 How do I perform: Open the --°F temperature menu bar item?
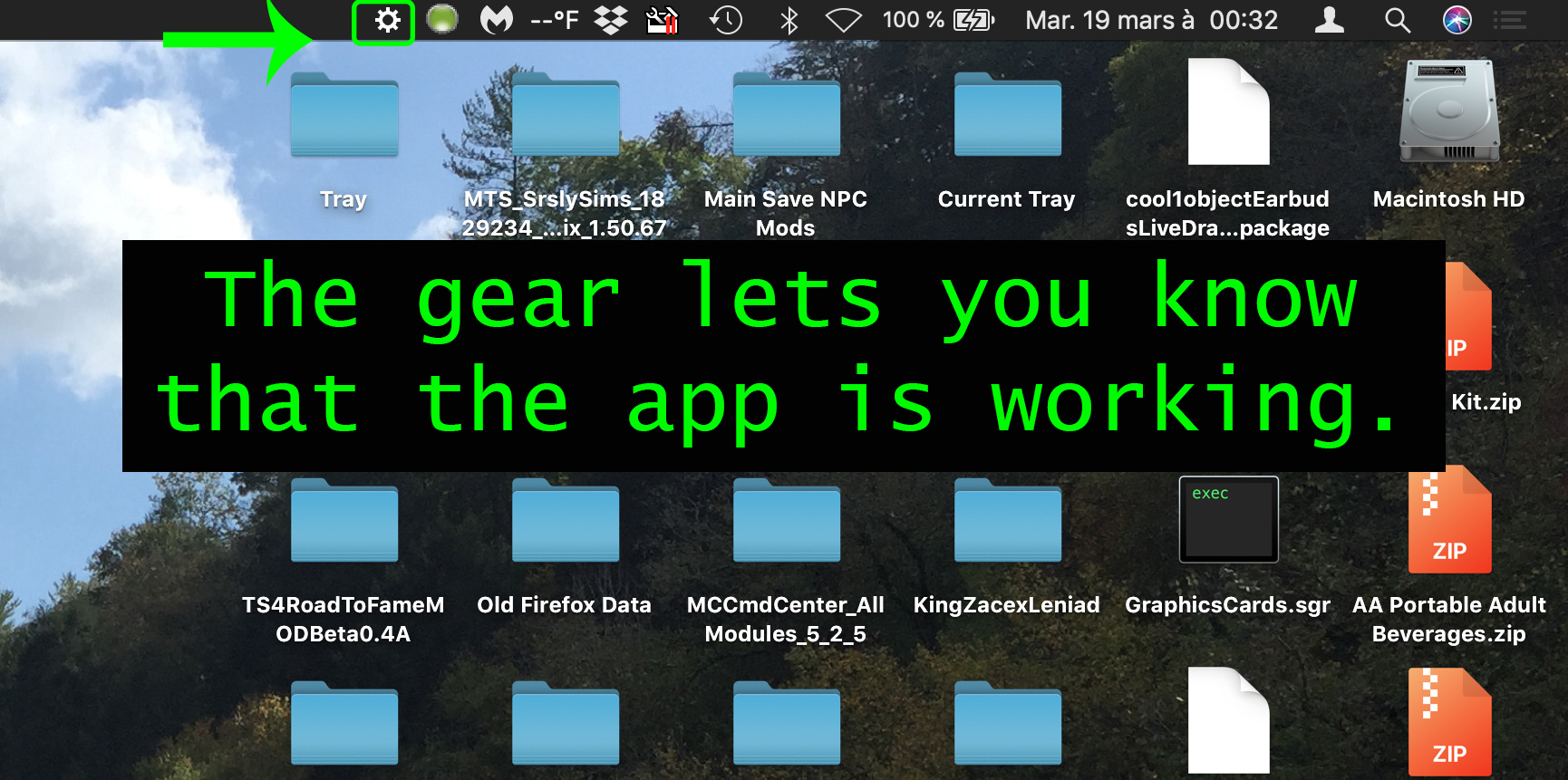[x=554, y=20]
